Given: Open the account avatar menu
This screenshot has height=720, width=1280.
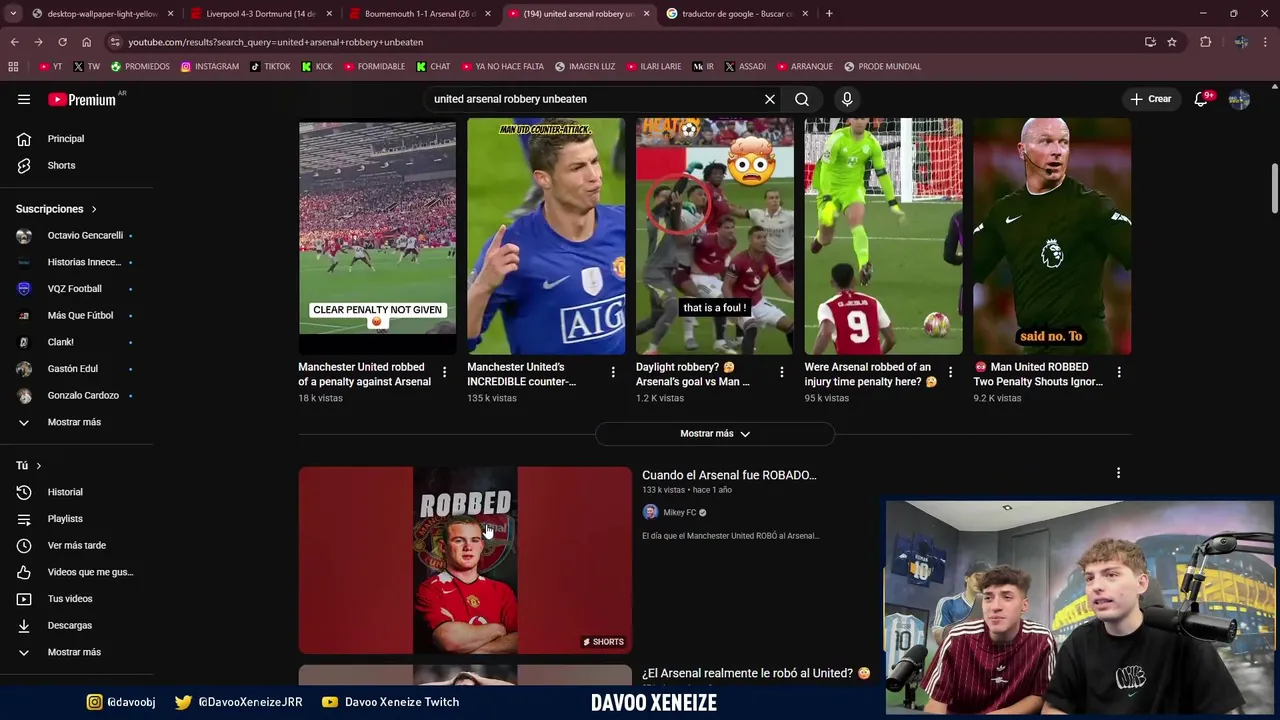Looking at the screenshot, I should (x=1239, y=99).
